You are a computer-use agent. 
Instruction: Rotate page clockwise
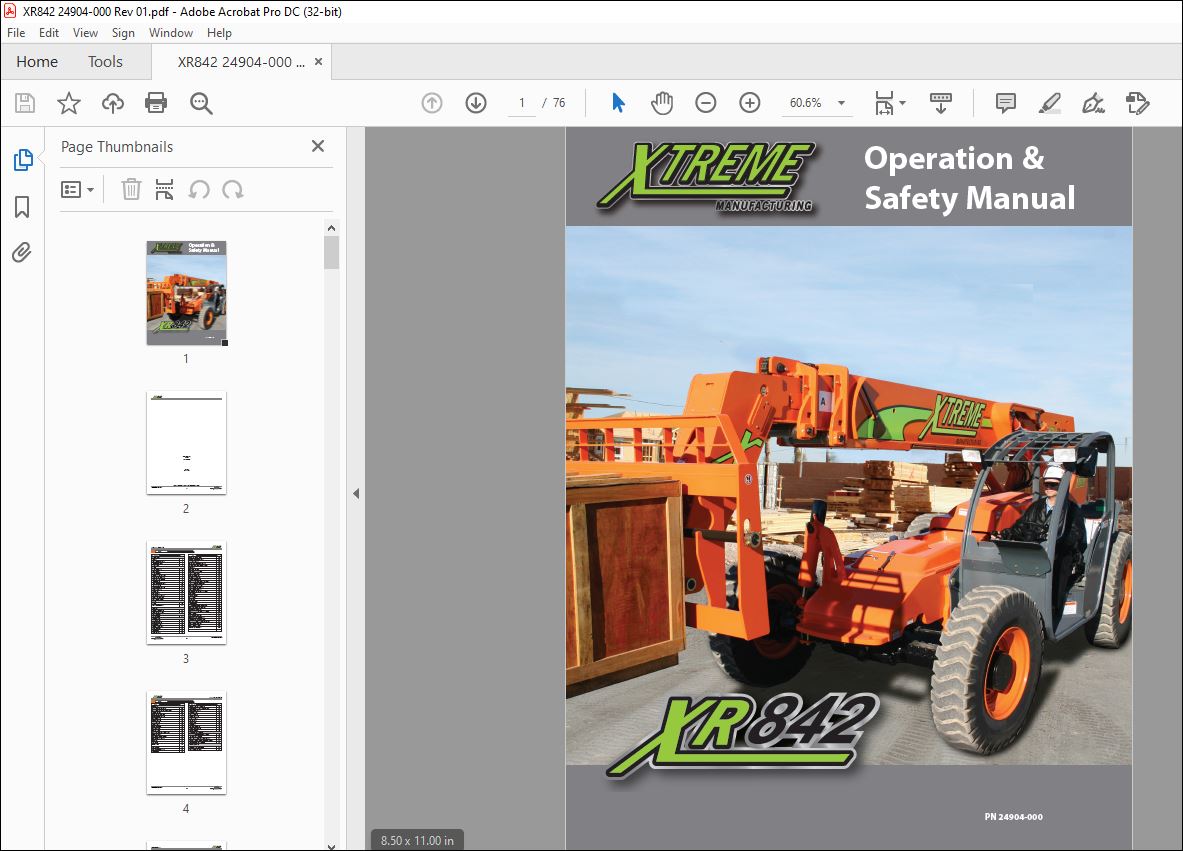(232, 189)
